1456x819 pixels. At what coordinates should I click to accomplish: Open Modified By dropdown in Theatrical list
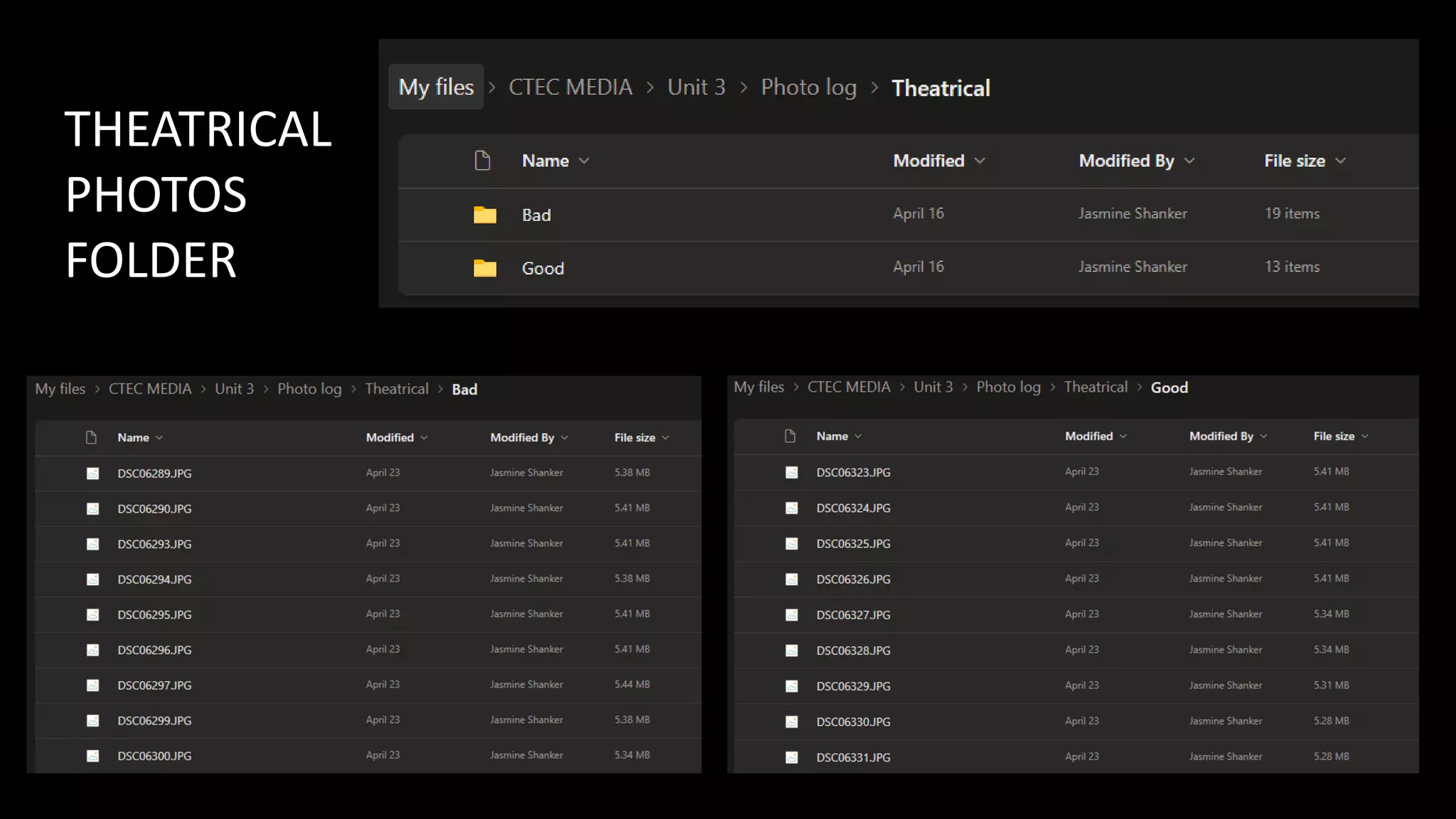1189,161
